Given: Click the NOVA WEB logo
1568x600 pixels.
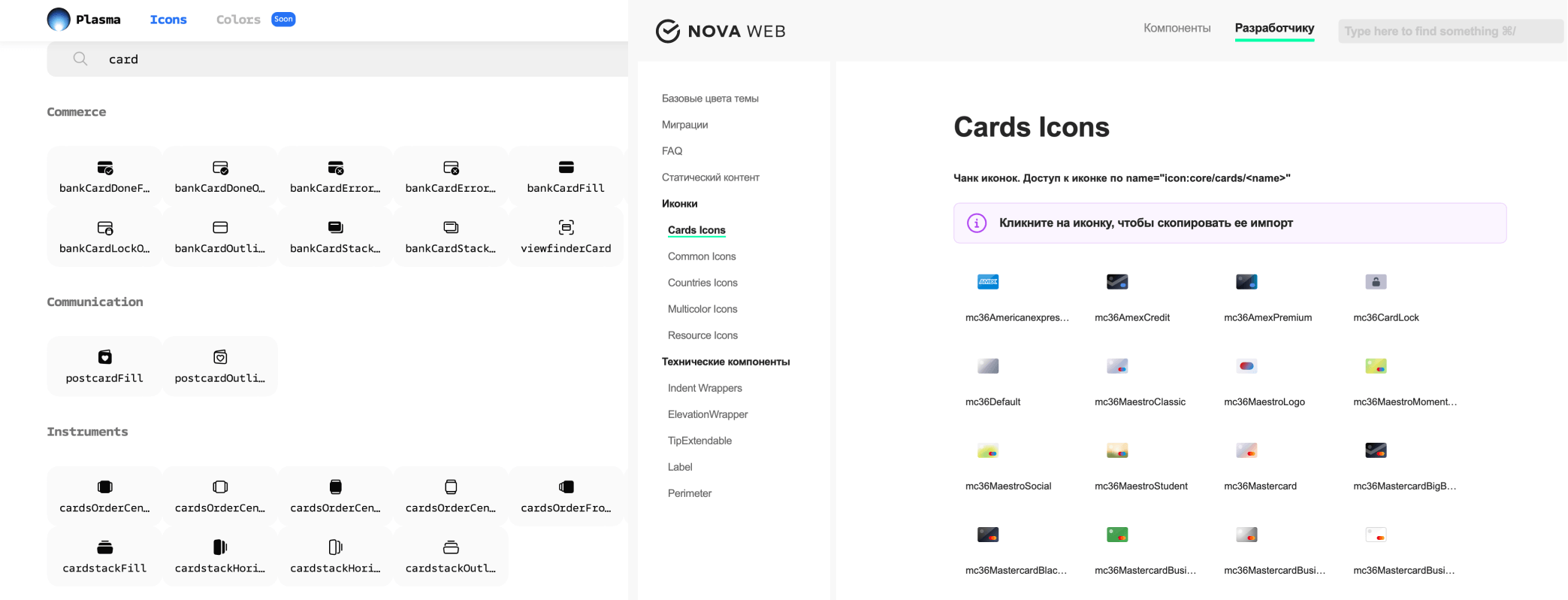Looking at the screenshot, I should 721,31.
